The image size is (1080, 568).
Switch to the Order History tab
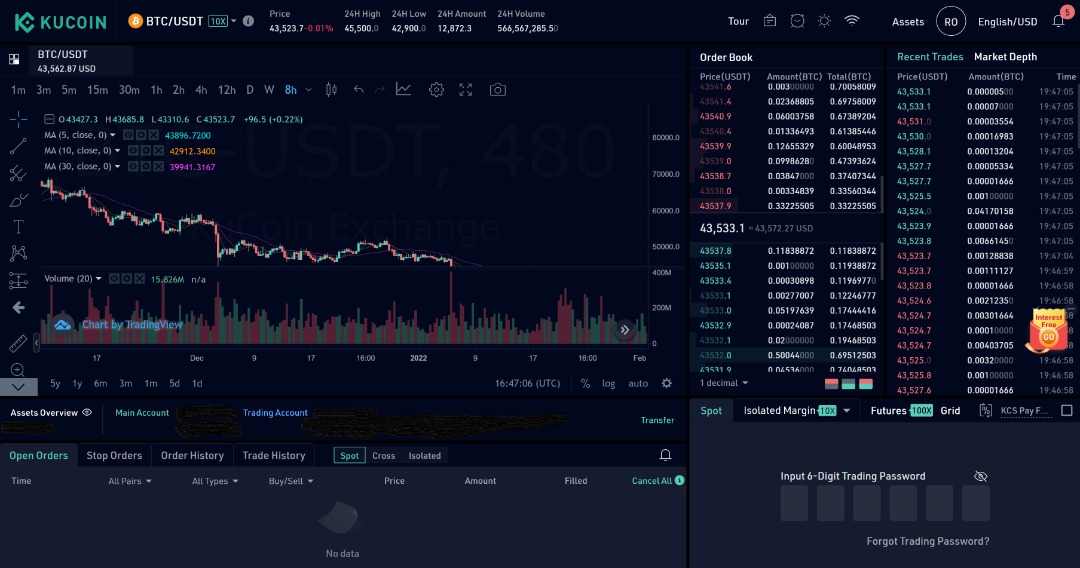192,456
